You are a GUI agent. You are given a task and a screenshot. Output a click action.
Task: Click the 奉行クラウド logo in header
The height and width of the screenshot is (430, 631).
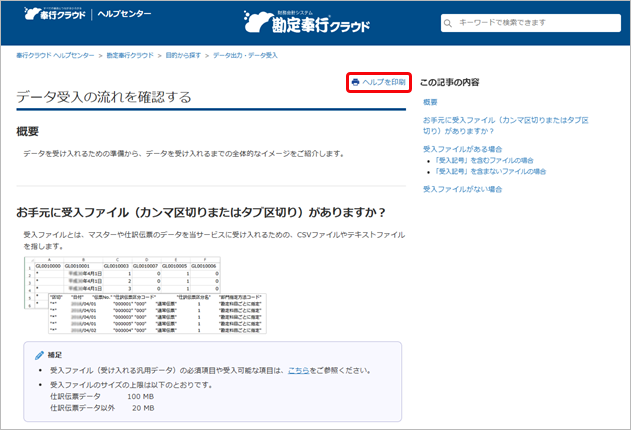(x=55, y=14)
